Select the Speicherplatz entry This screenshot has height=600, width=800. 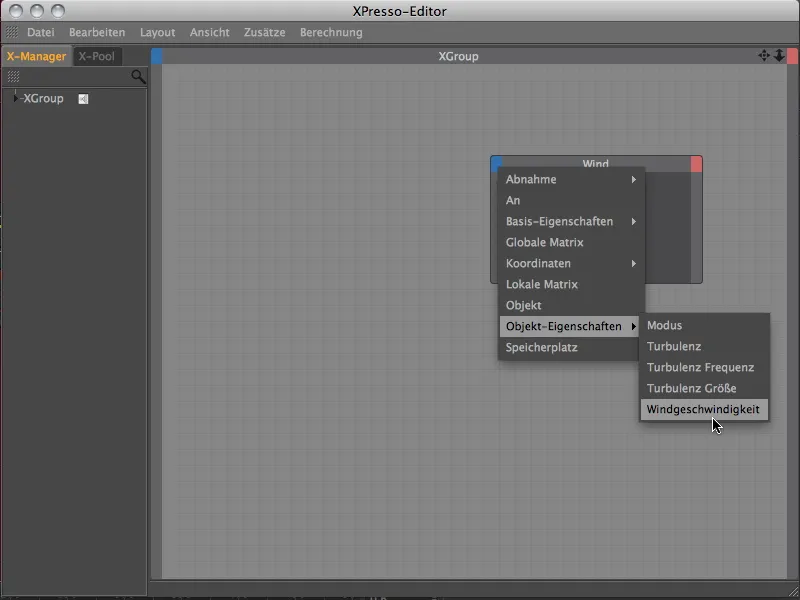(571, 347)
